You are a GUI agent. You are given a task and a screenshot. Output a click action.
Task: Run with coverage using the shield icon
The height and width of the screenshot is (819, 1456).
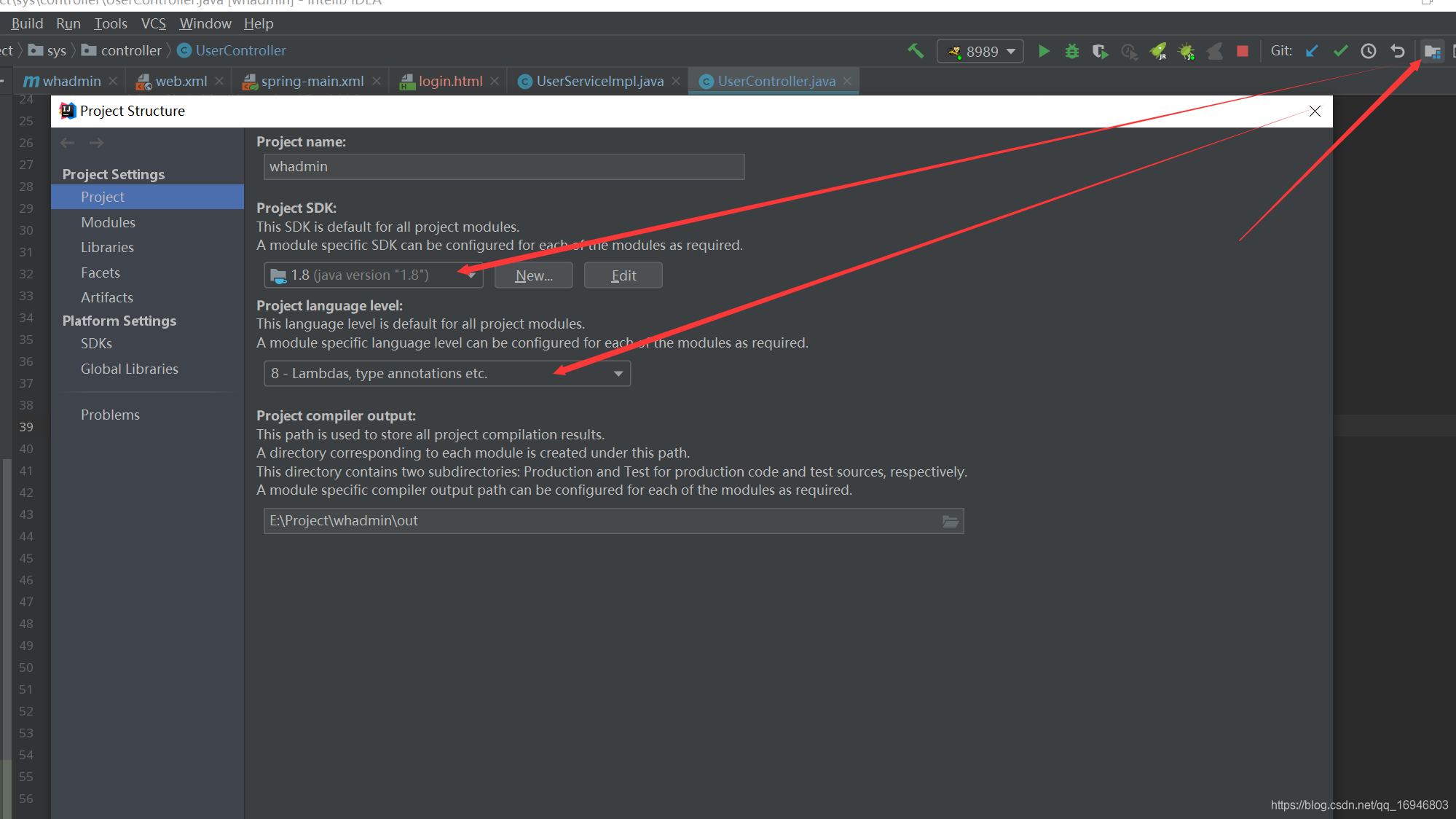pyautogui.click(x=1100, y=51)
